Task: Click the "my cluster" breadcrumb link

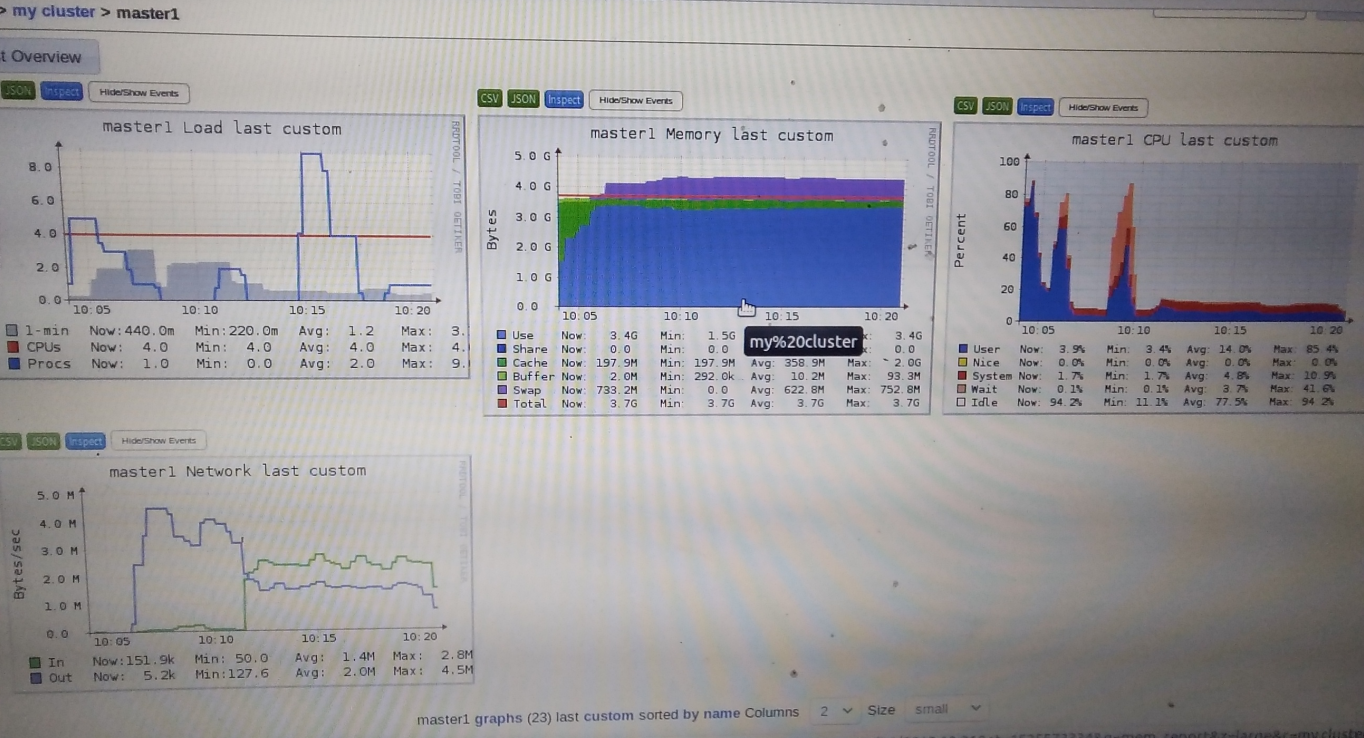Action: point(53,13)
